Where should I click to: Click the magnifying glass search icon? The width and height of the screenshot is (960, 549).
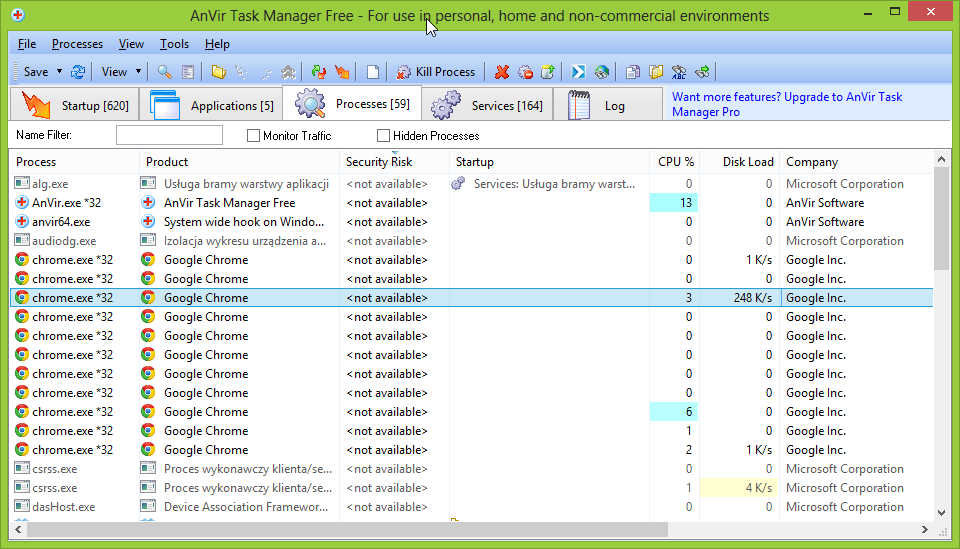(x=164, y=72)
